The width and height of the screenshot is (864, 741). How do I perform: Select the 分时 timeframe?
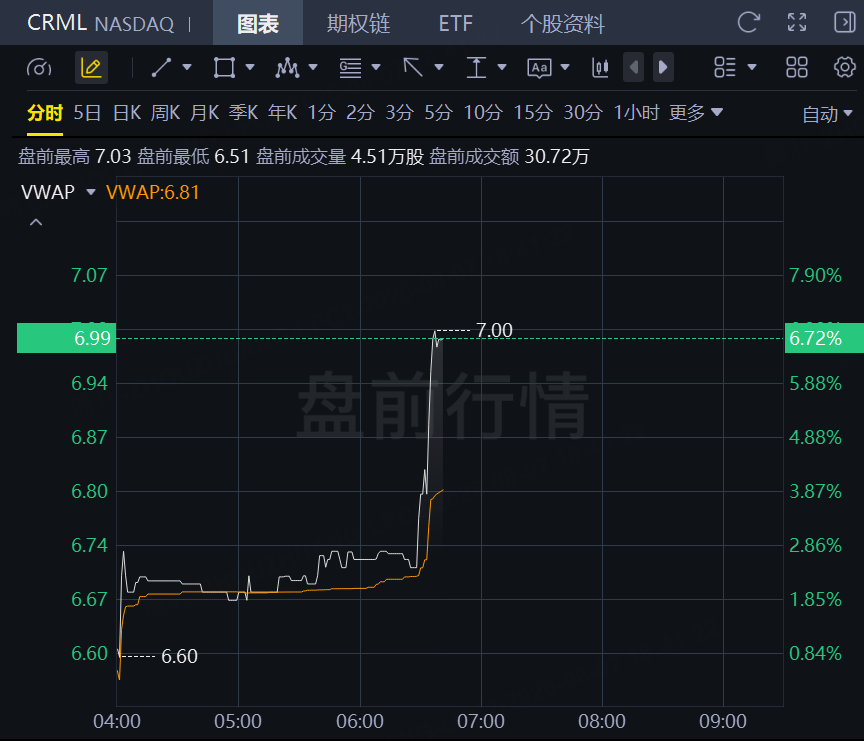(x=45, y=113)
